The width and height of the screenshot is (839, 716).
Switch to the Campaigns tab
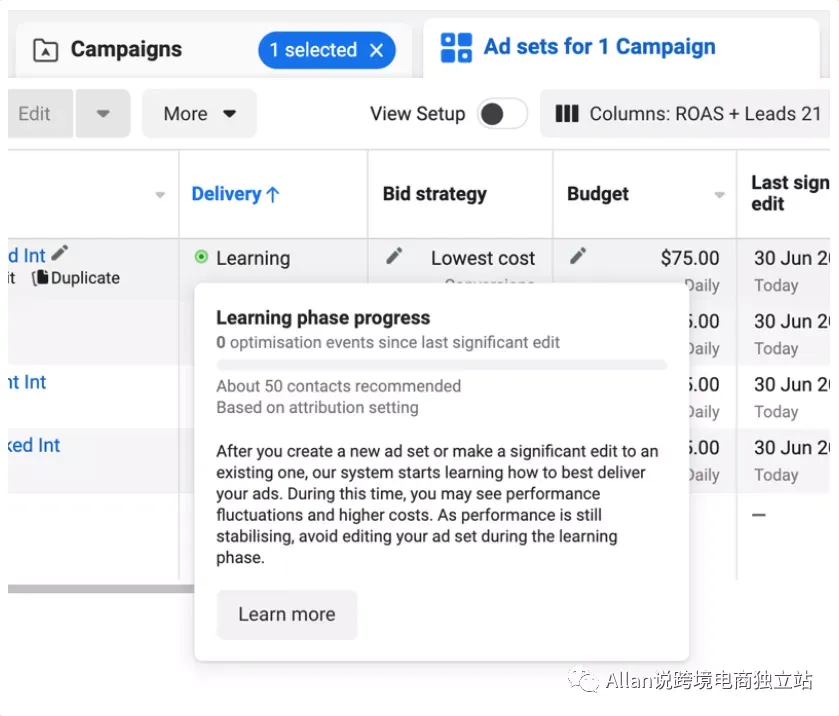click(x=125, y=50)
